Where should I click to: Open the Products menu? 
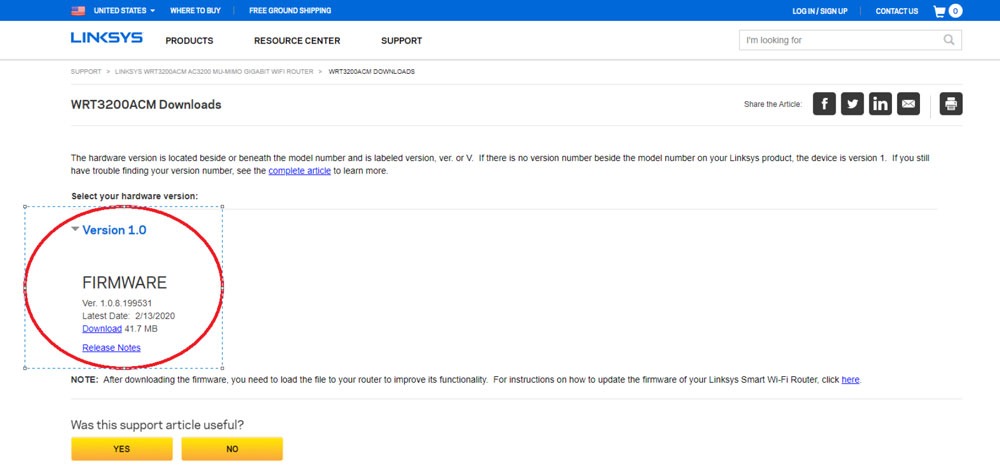click(189, 41)
